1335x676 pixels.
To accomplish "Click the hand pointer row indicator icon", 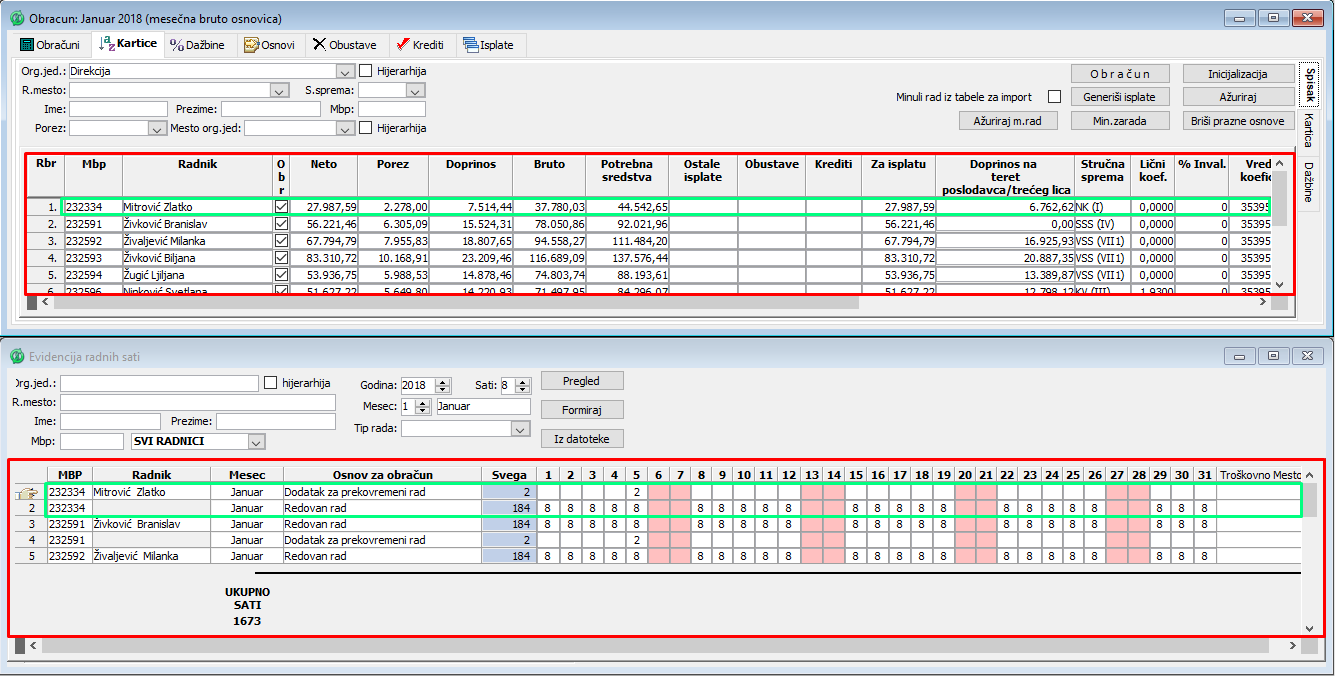I will point(26,492).
